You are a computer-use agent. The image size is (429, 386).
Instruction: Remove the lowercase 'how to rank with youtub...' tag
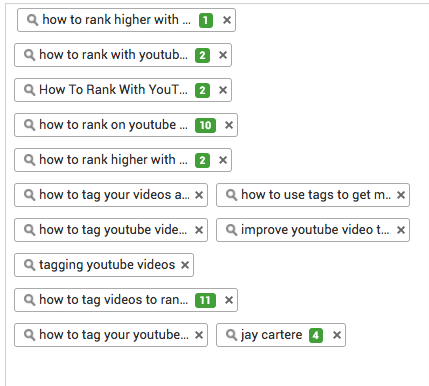pyautogui.click(x=223, y=55)
